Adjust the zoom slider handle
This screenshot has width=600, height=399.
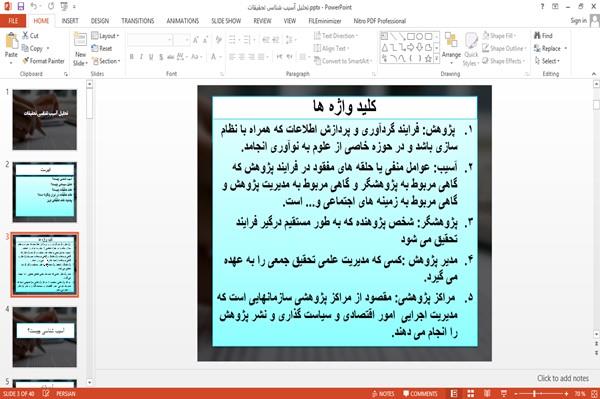point(534,394)
